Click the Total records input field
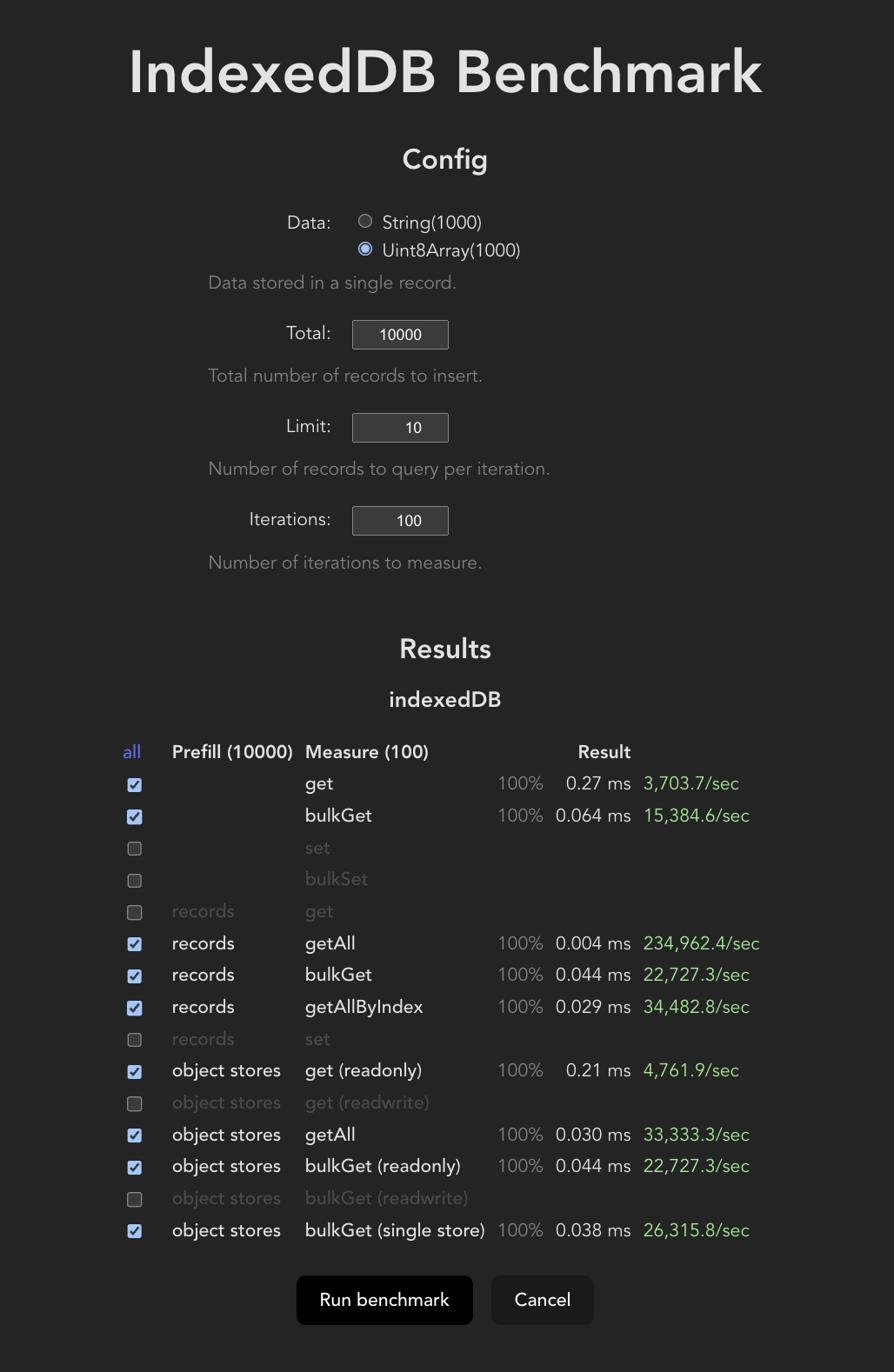The image size is (894, 1372). point(400,334)
